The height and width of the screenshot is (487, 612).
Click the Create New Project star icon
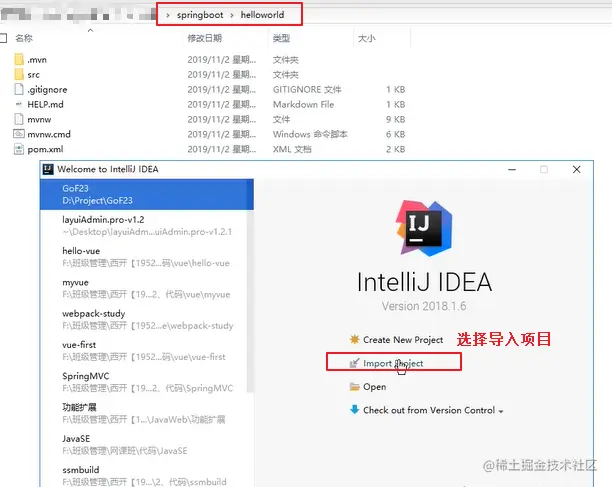(x=354, y=339)
